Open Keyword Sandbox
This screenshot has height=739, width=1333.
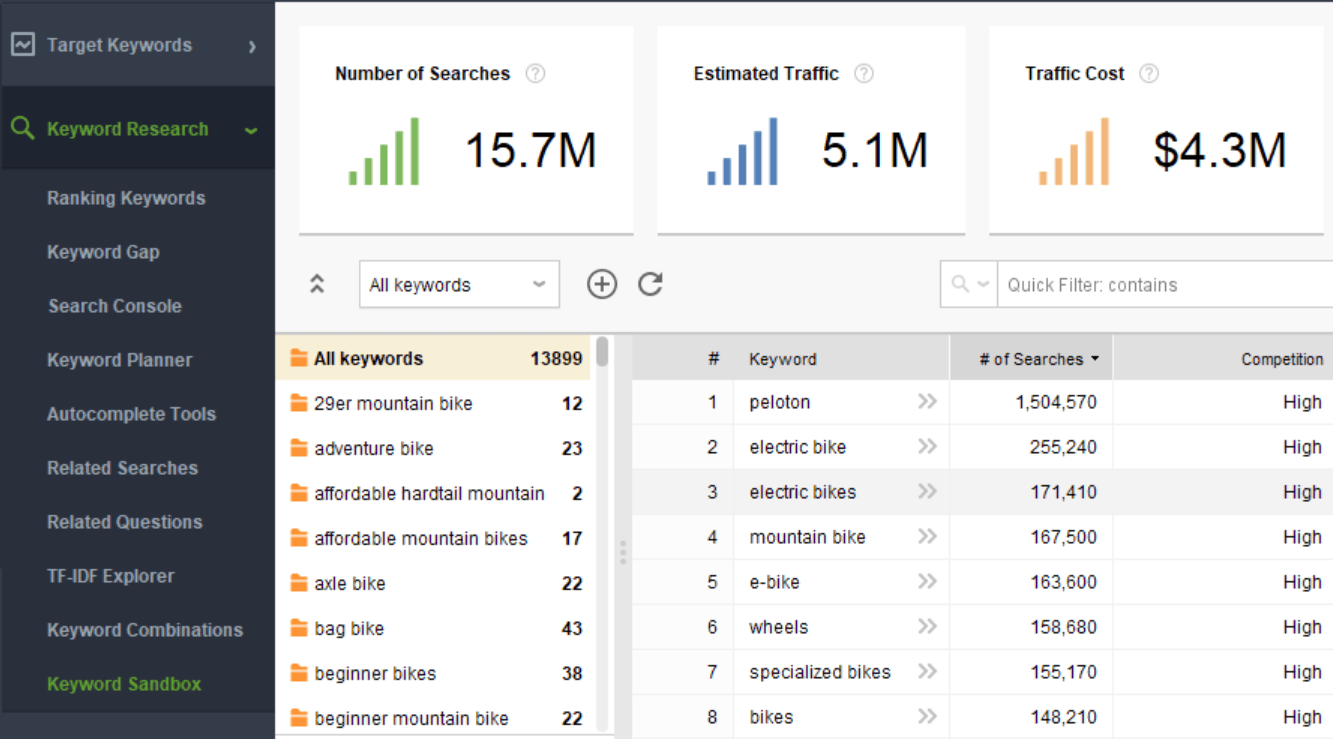tap(124, 684)
